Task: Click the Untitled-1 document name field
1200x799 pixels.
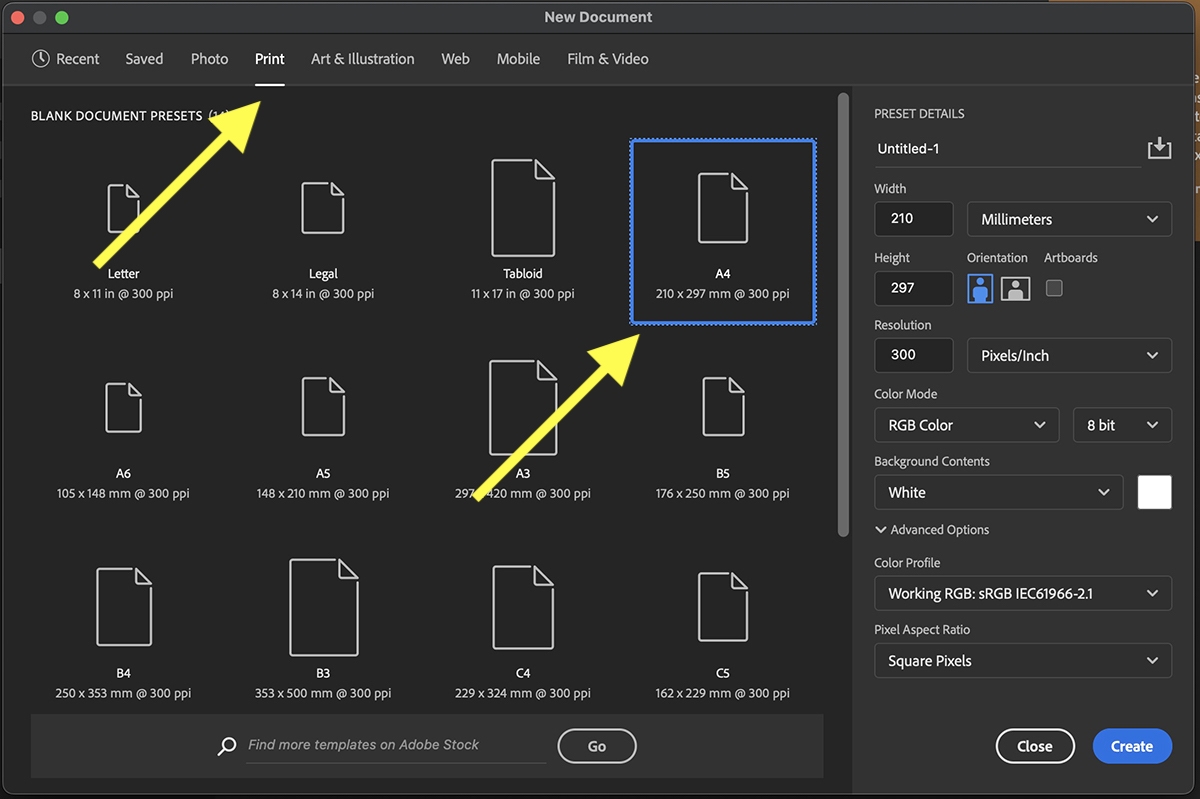Action: [1007, 149]
